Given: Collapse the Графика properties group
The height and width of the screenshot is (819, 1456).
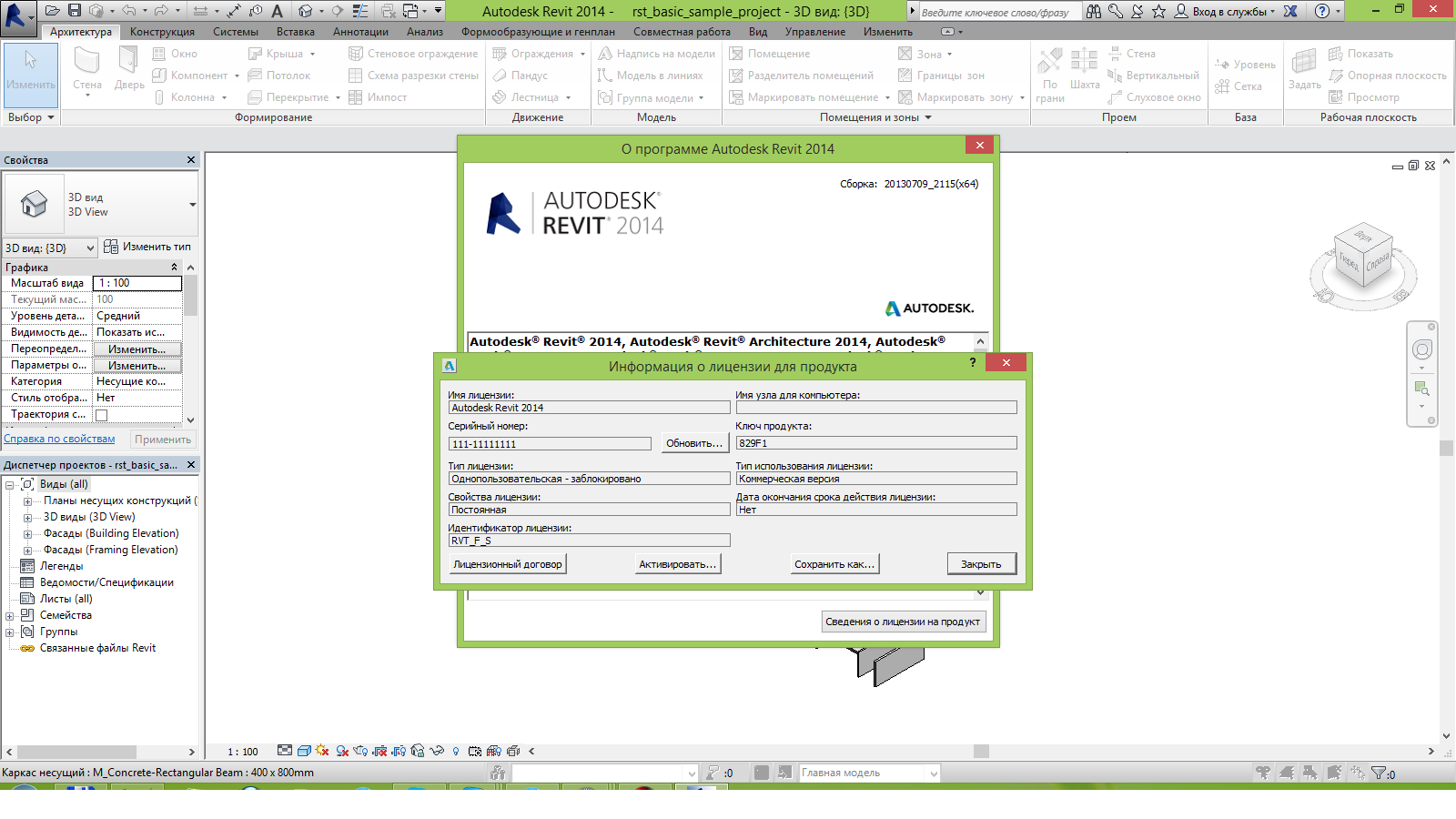Looking at the screenshot, I should click(174, 268).
